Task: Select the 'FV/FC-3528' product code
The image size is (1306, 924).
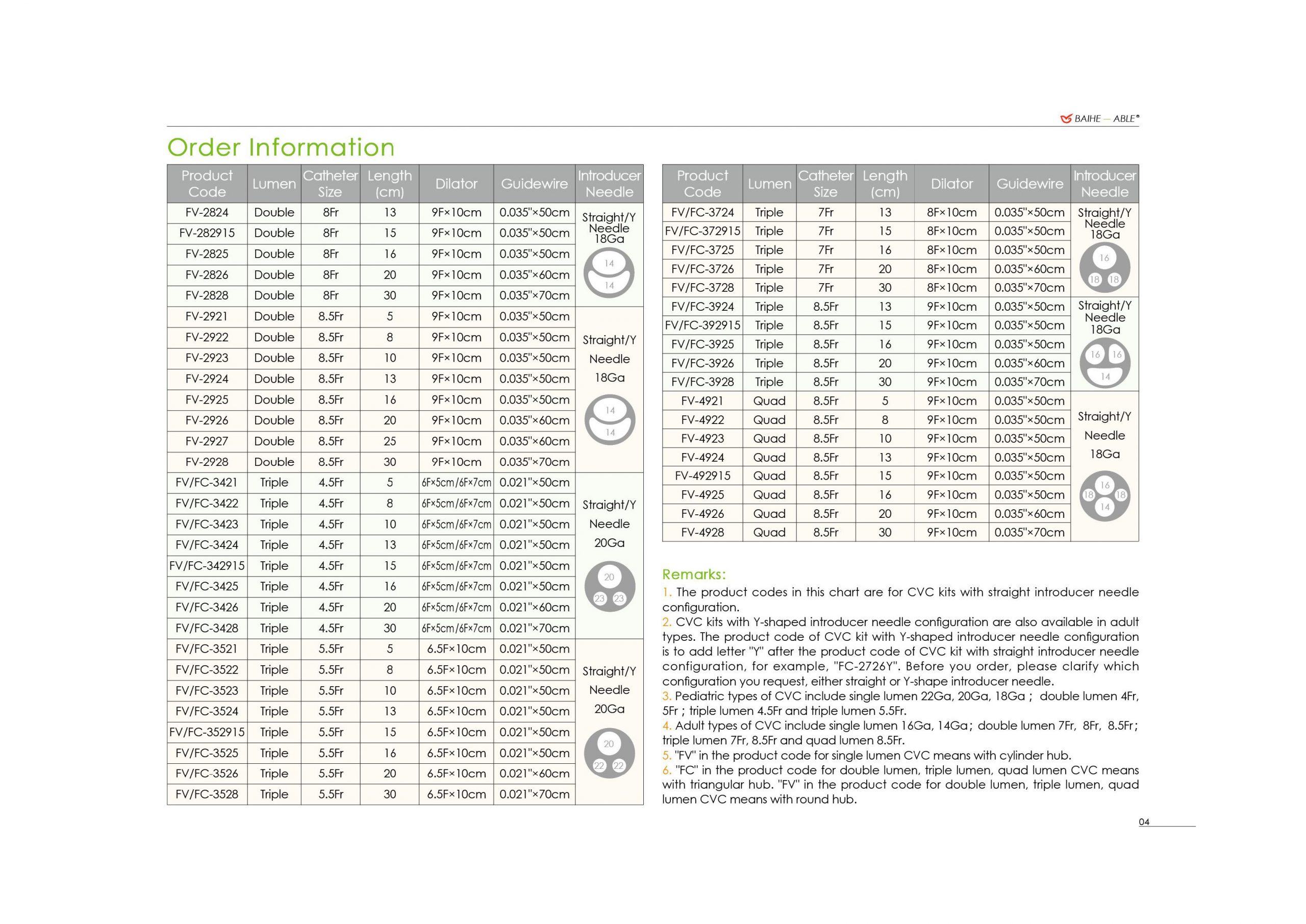Action: tap(207, 794)
